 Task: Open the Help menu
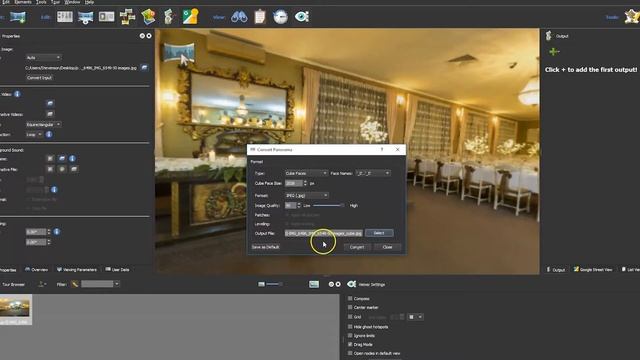[x=89, y=2]
